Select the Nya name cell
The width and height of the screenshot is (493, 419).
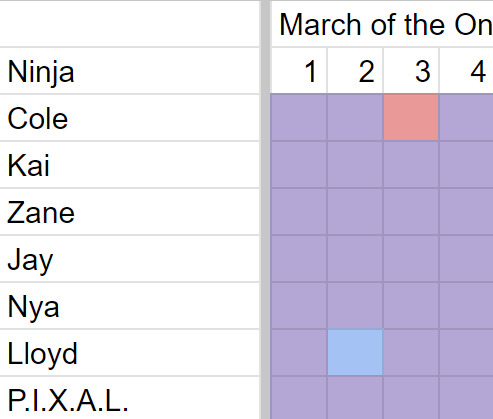click(x=129, y=306)
